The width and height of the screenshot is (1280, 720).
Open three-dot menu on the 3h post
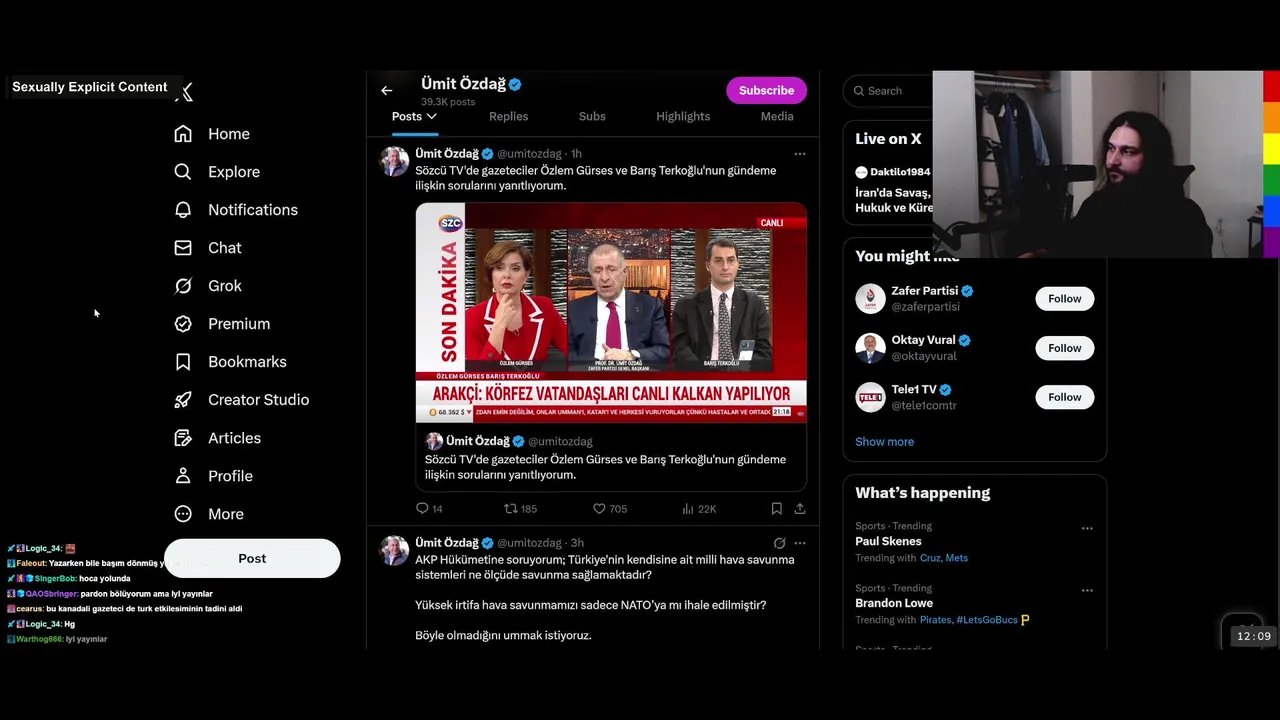click(x=800, y=543)
